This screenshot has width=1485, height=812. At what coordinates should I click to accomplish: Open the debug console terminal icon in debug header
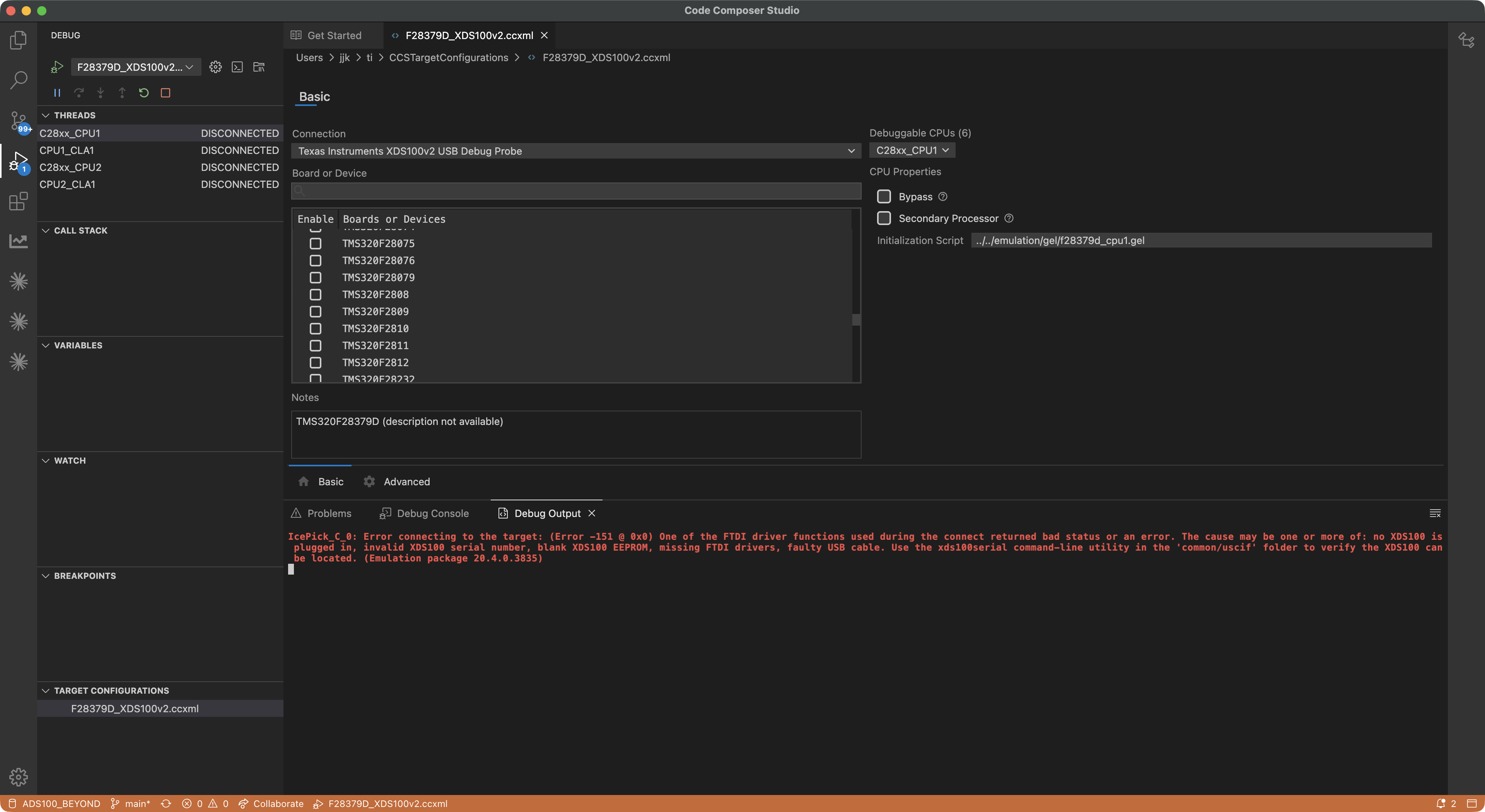[x=237, y=67]
